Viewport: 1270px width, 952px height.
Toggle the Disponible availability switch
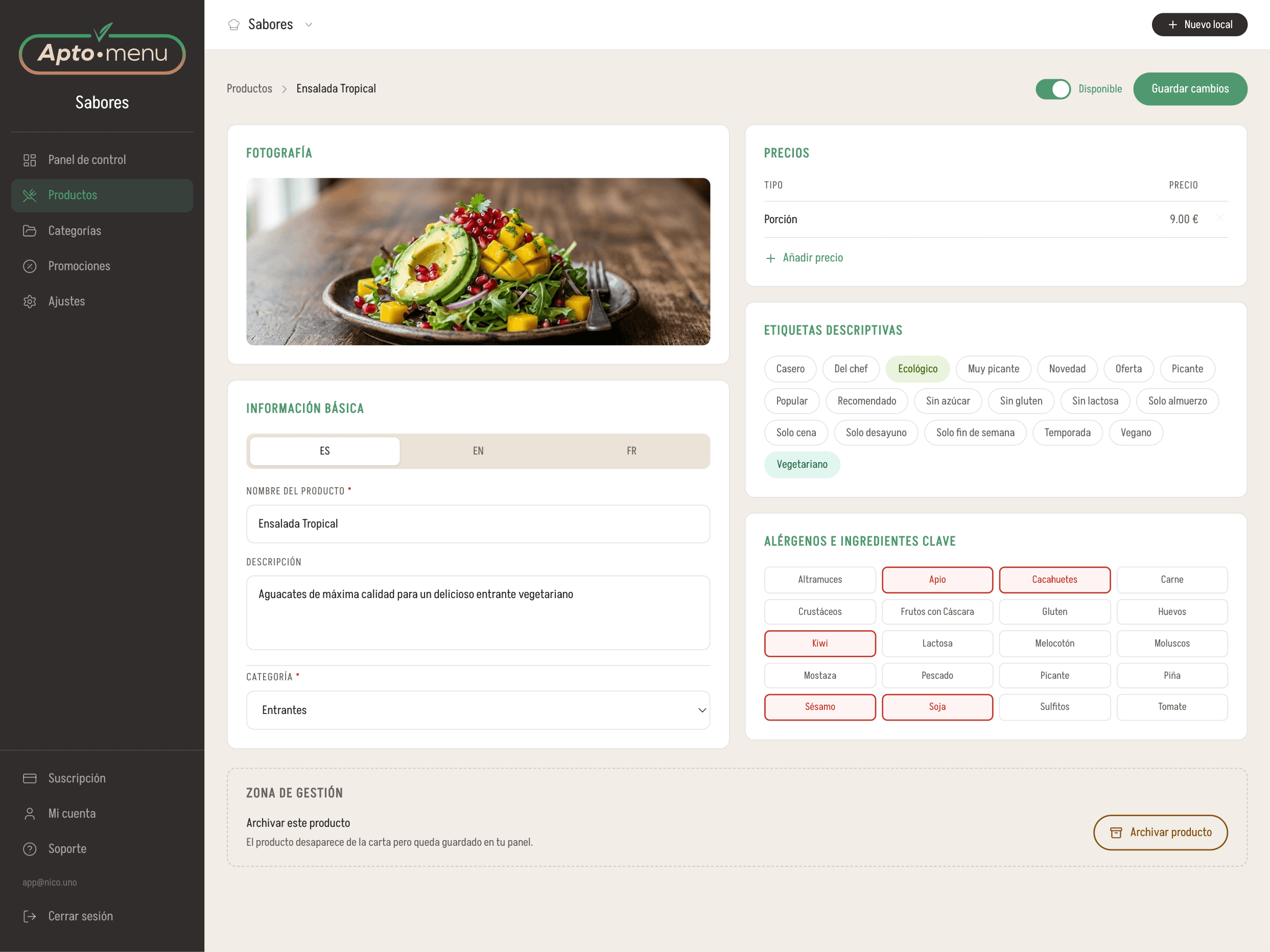point(1053,89)
